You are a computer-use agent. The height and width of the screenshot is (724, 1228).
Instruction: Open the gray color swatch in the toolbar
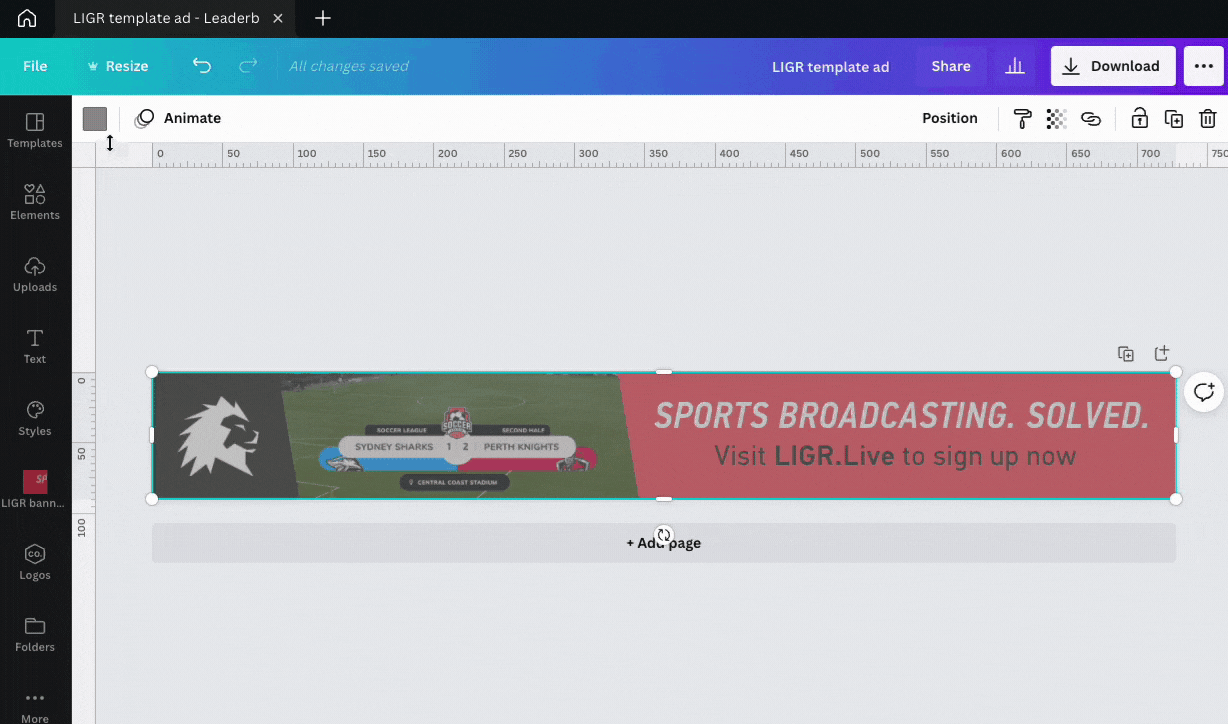pyautogui.click(x=95, y=119)
